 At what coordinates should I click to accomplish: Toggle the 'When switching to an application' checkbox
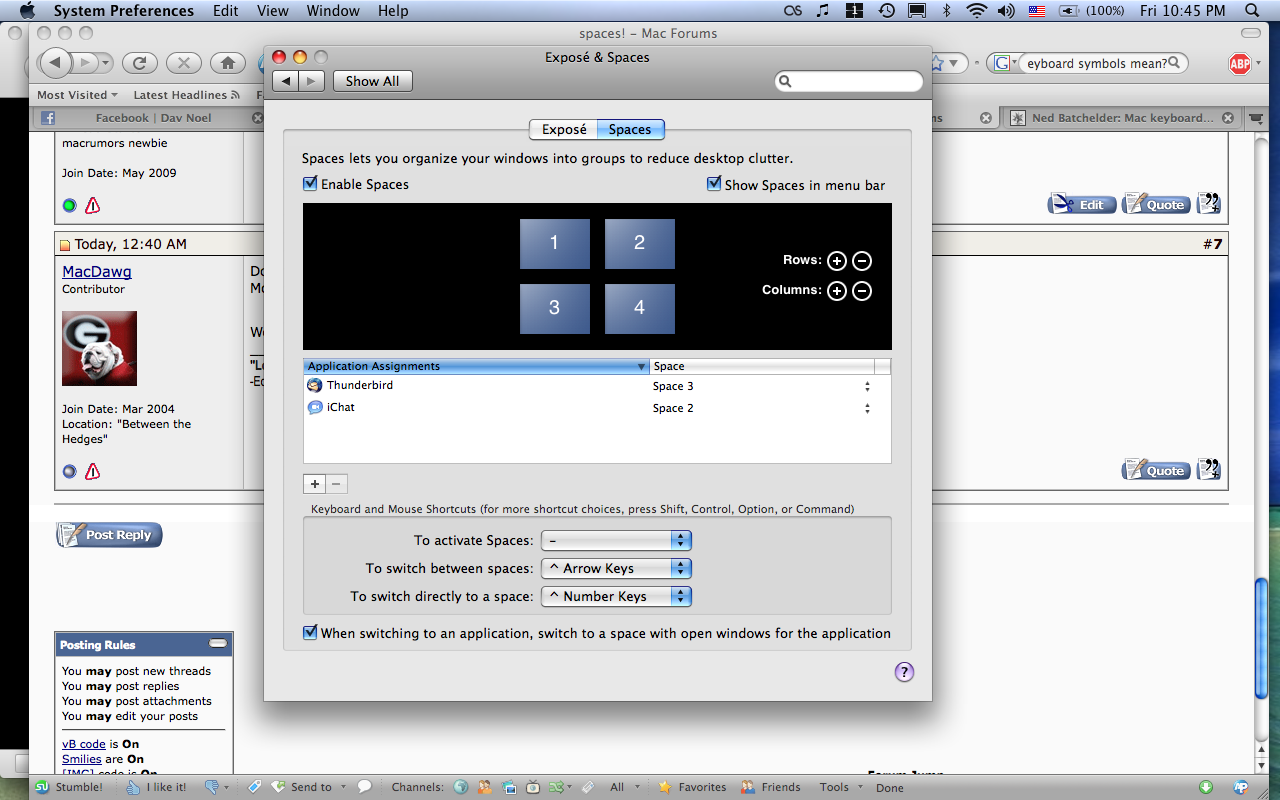[x=310, y=633]
